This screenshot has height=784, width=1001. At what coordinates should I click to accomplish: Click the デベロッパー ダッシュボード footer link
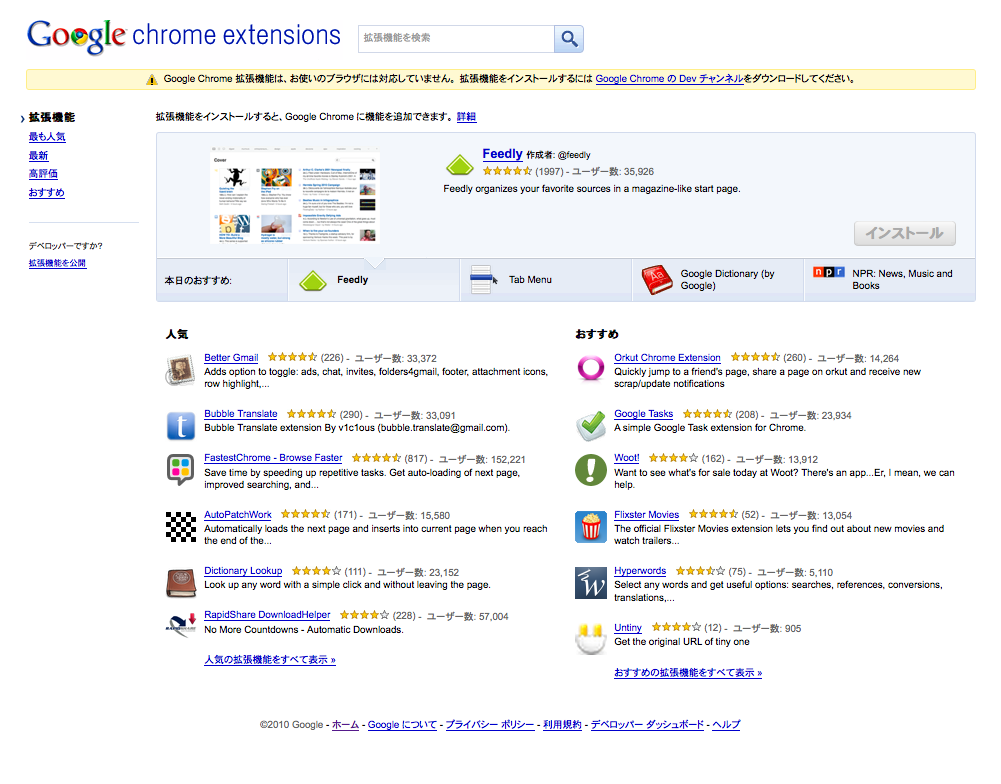[x=647, y=725]
